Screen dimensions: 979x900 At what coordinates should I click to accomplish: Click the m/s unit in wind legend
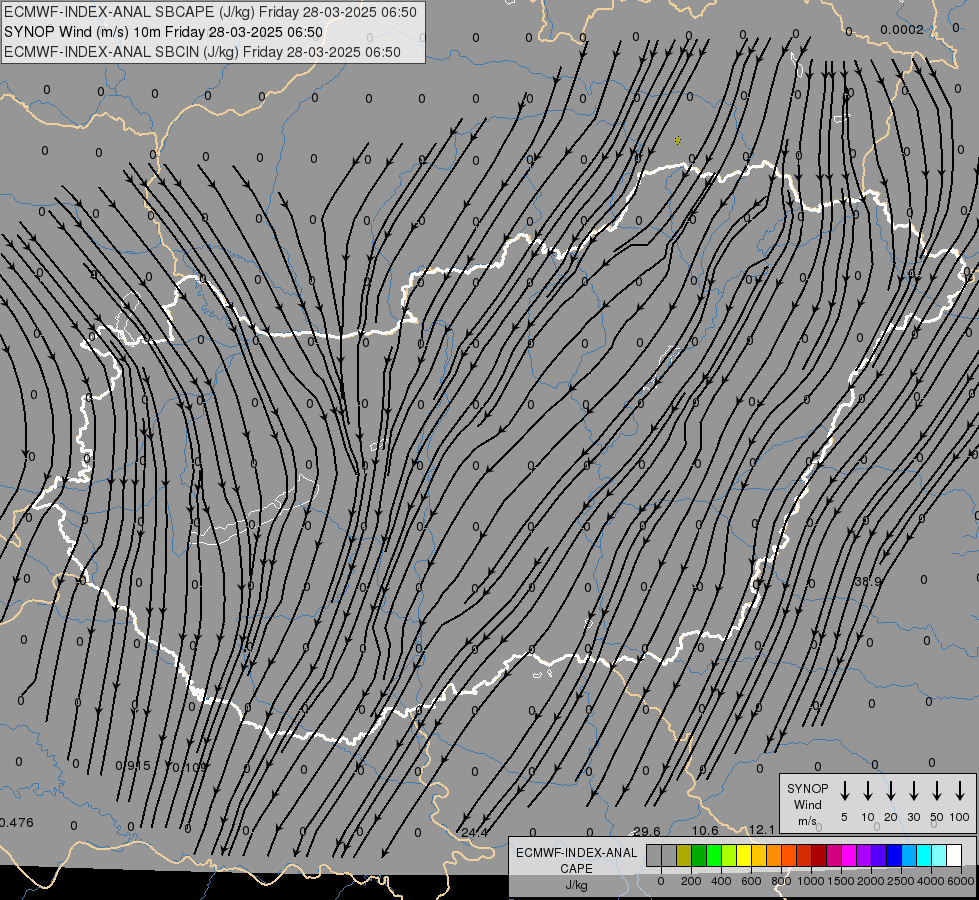coord(807,821)
